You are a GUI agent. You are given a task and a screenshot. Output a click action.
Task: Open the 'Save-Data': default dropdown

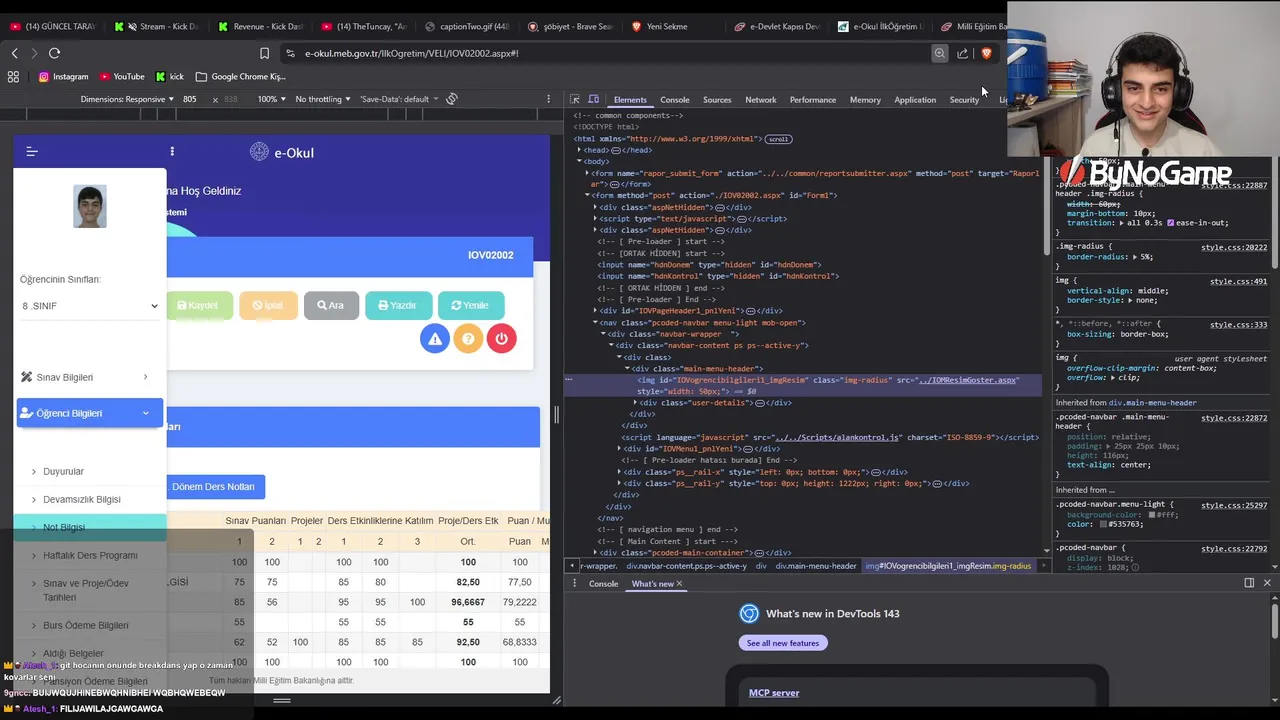[399, 99]
